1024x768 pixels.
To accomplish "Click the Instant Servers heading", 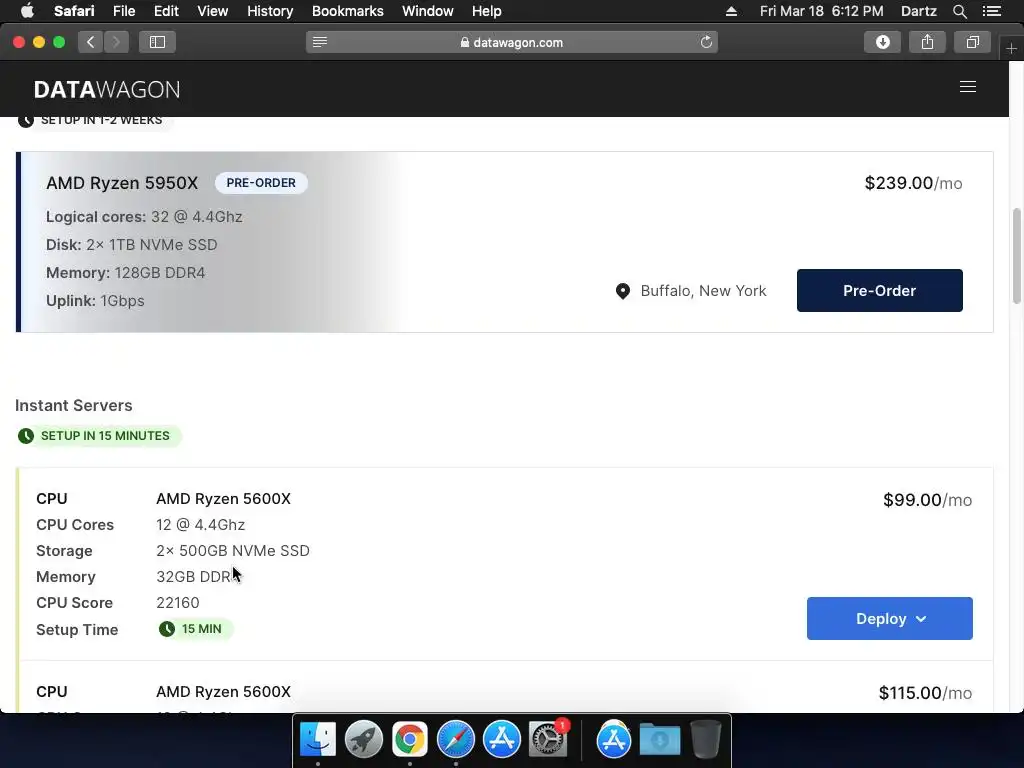I will pos(74,406).
